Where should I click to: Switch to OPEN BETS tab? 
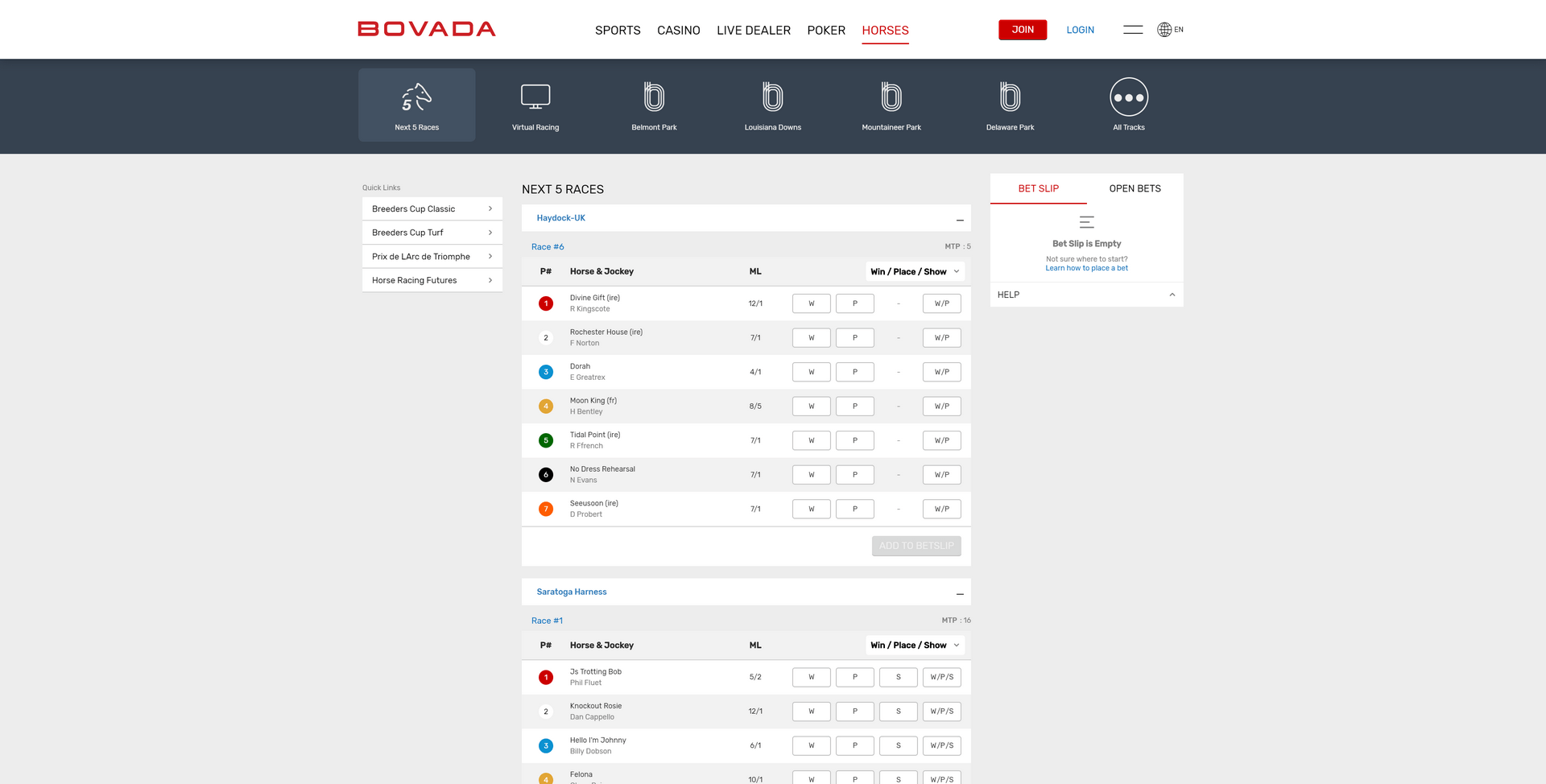[1135, 188]
